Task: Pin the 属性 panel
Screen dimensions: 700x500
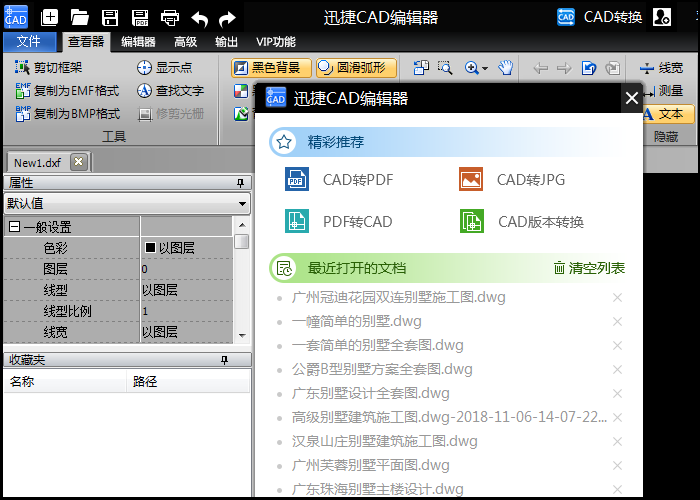Action: tap(240, 183)
